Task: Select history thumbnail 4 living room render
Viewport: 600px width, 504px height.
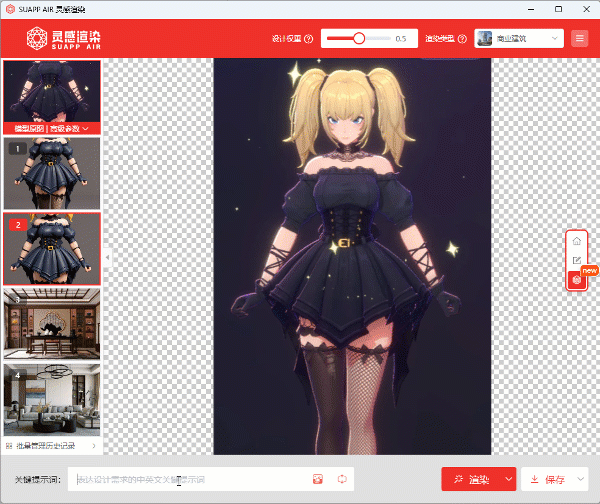Action: pos(52,399)
